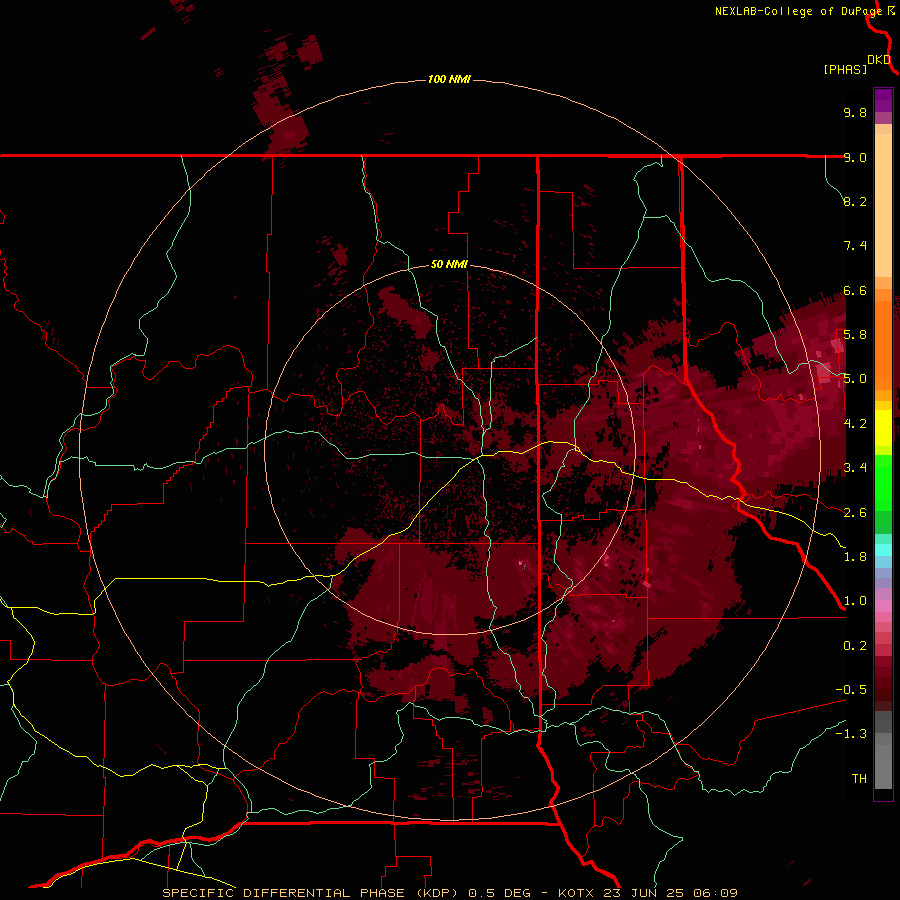Click "SPECIFIC DIFFERENTIAL PHASE" caption words
Image resolution: width=900 pixels, height=900 pixels.
(x=286, y=893)
